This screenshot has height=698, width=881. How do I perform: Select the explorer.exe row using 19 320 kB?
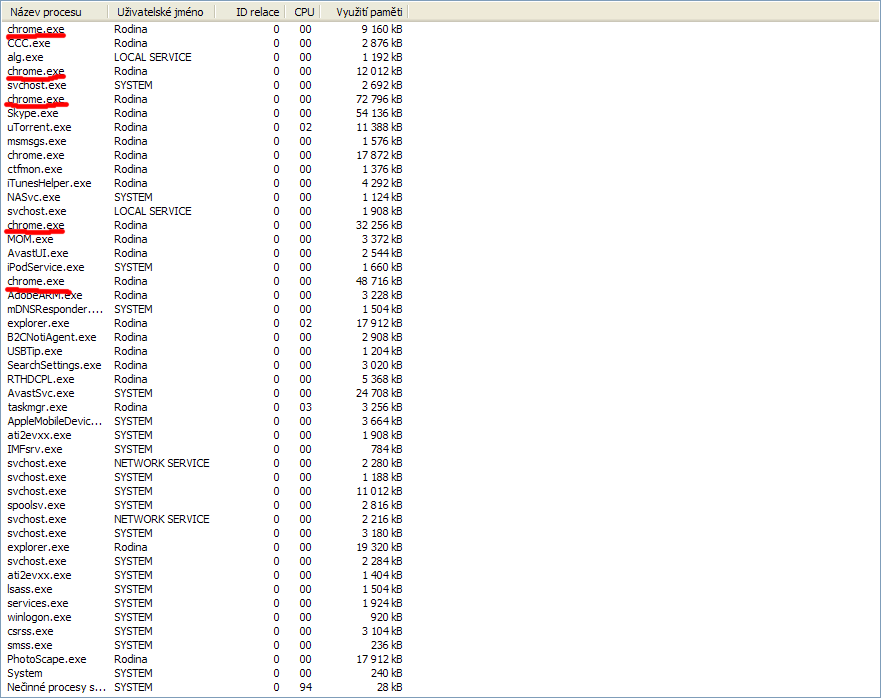click(38, 547)
